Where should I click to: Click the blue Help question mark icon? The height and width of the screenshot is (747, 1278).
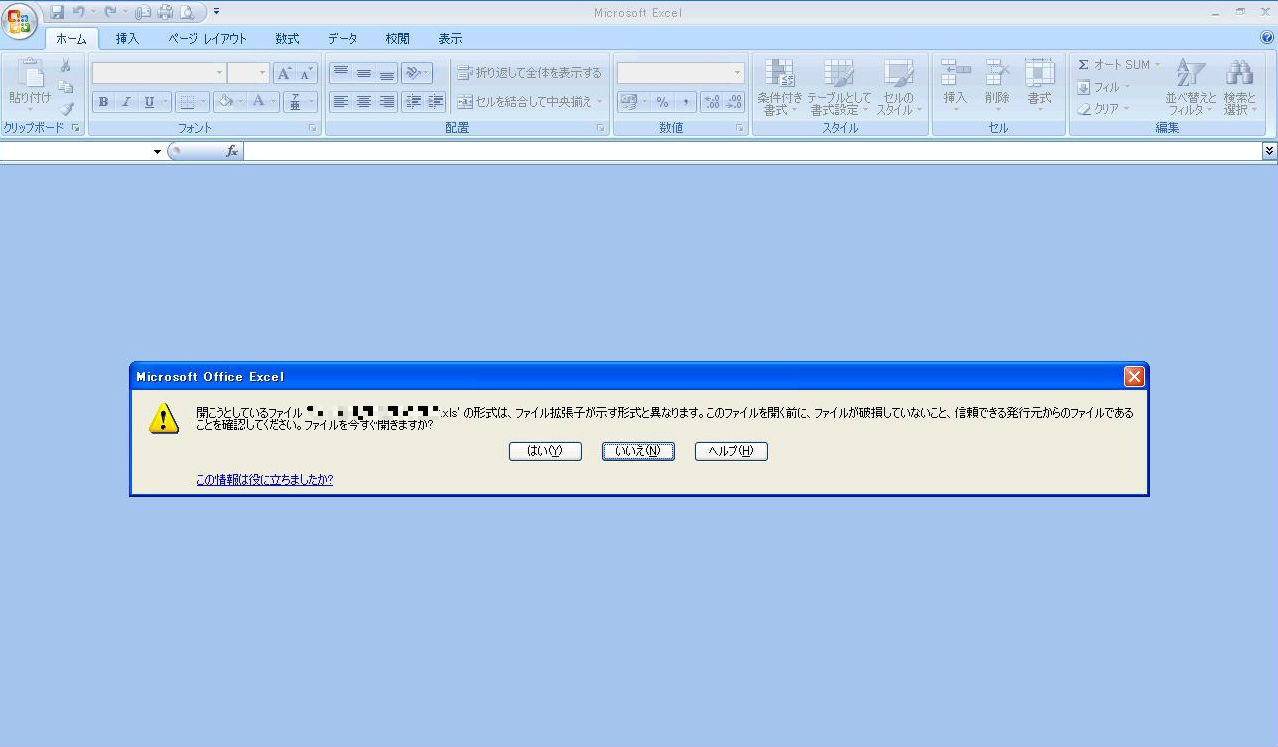(x=1267, y=38)
